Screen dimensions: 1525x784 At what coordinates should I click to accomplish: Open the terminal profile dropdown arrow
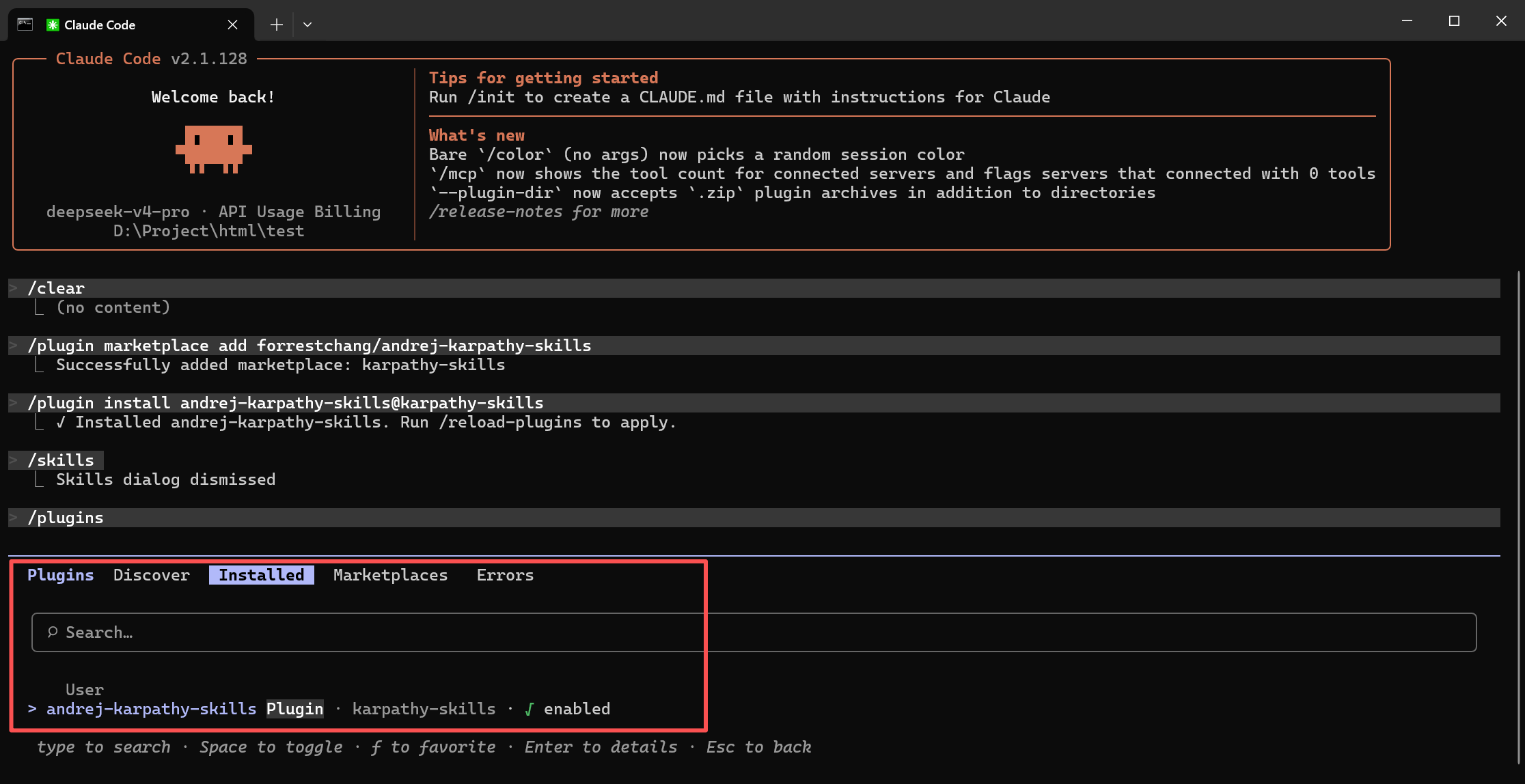click(307, 25)
